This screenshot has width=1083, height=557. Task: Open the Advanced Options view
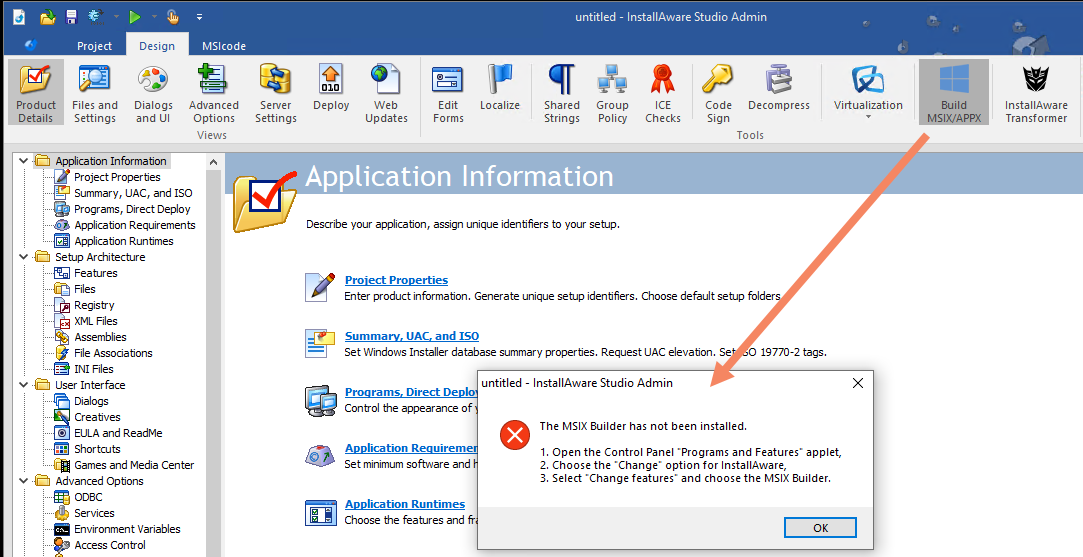(x=213, y=93)
